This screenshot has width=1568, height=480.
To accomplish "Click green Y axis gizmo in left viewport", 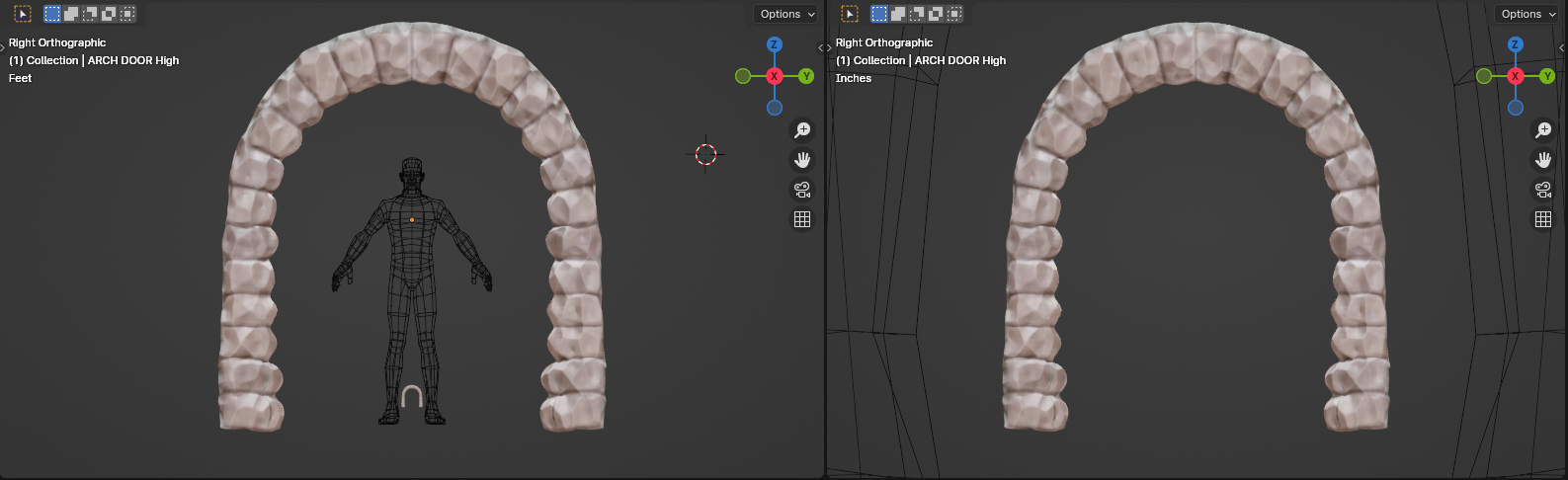I will (x=806, y=76).
